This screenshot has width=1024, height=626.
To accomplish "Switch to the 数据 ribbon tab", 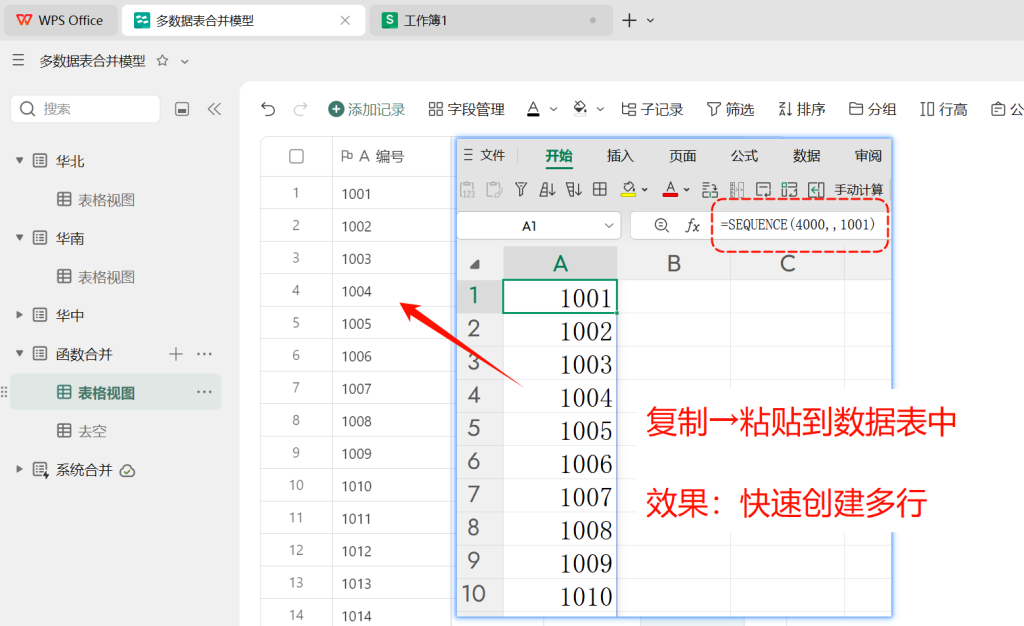I will click(807, 155).
